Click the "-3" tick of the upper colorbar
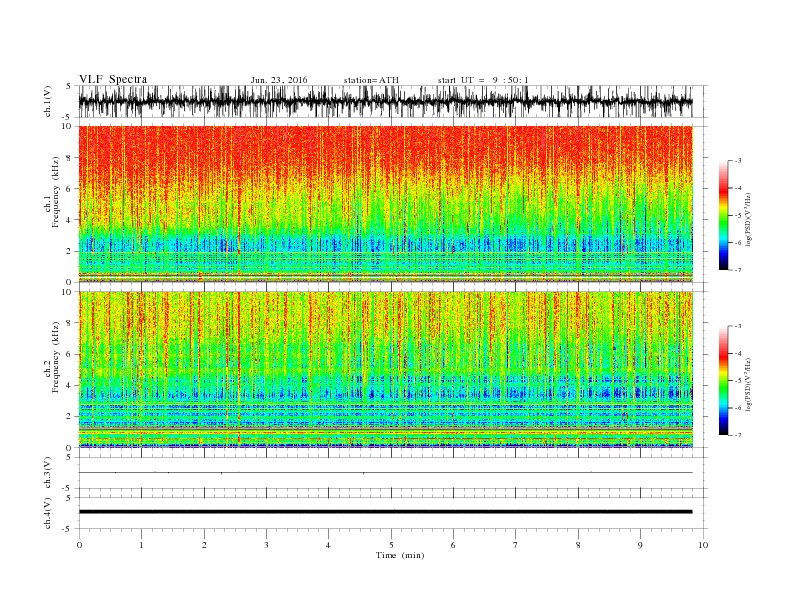 click(x=738, y=161)
